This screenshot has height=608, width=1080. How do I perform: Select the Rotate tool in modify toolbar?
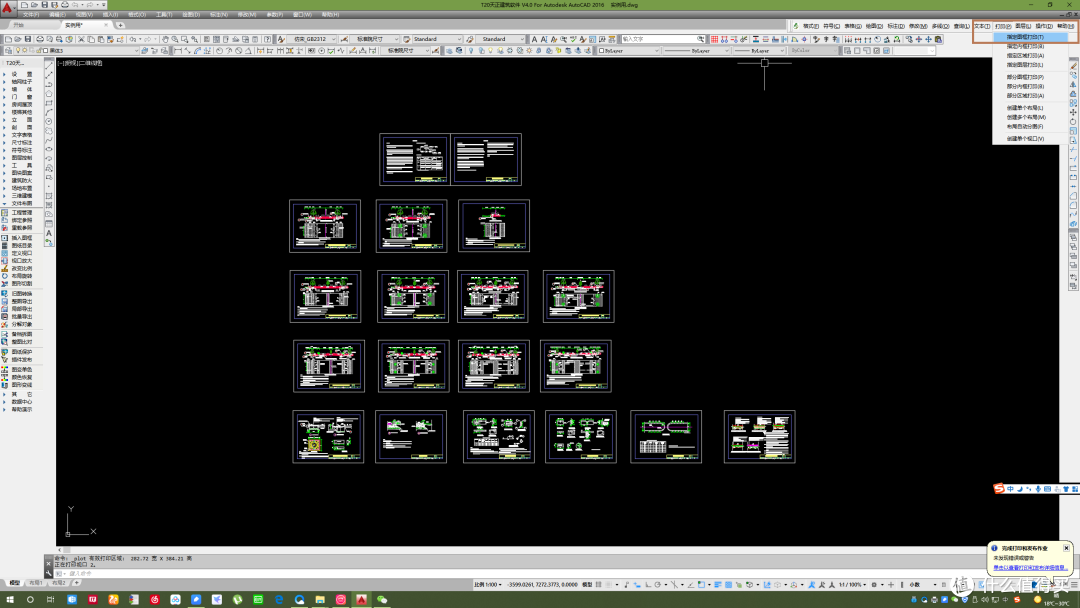[1073, 121]
